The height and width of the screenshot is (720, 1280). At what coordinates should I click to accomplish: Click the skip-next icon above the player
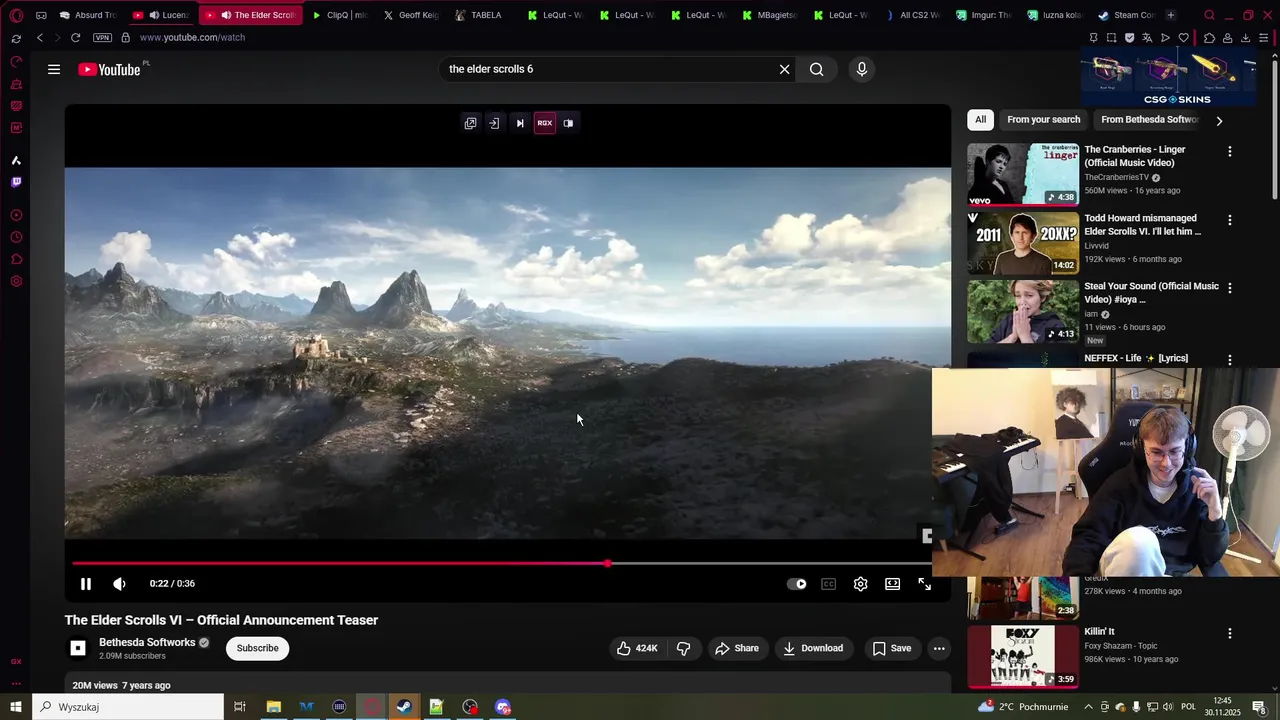(x=520, y=123)
